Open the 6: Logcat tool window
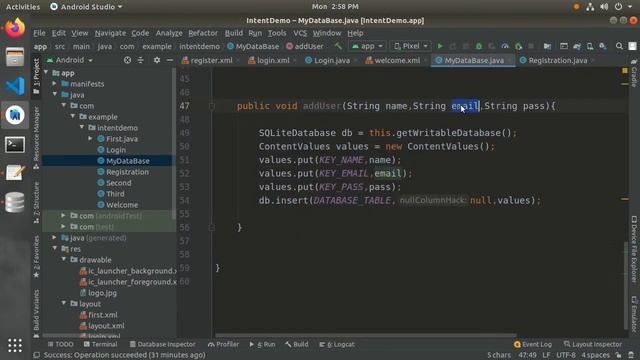 point(337,344)
